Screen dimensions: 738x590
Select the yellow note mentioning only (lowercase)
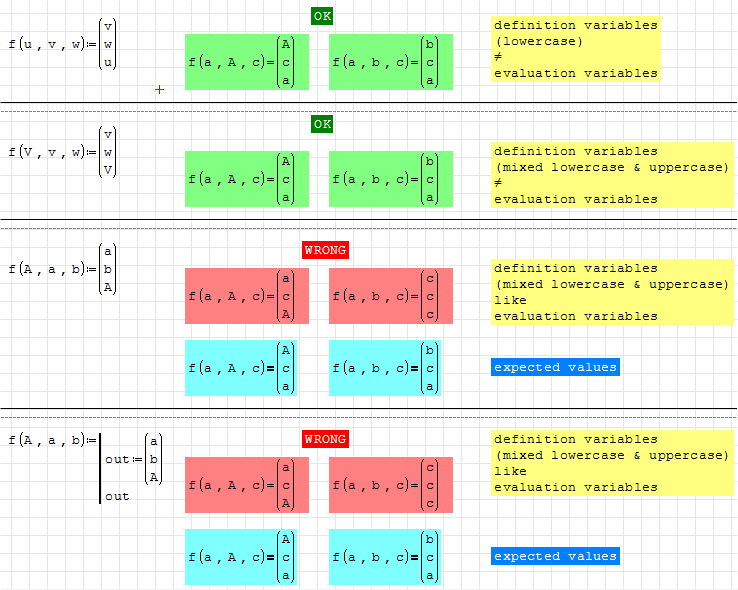click(575, 49)
